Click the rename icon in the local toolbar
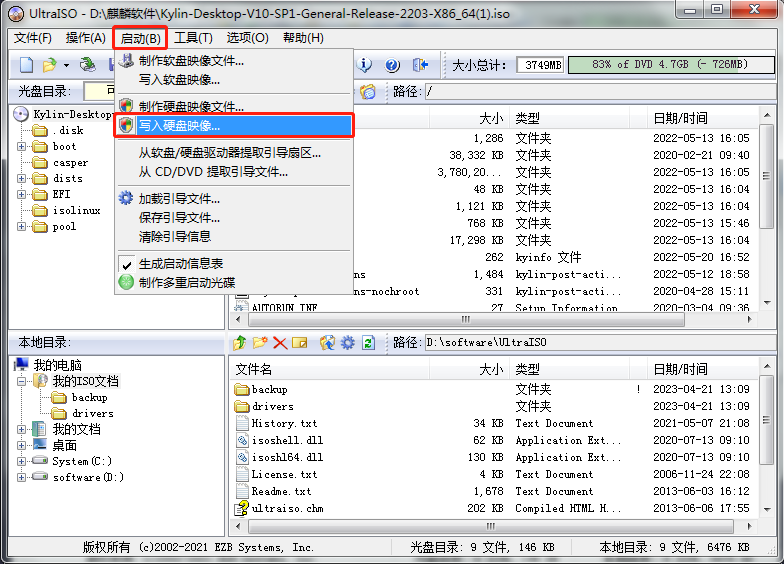Viewport: 784px width, 564px height. [x=300, y=342]
